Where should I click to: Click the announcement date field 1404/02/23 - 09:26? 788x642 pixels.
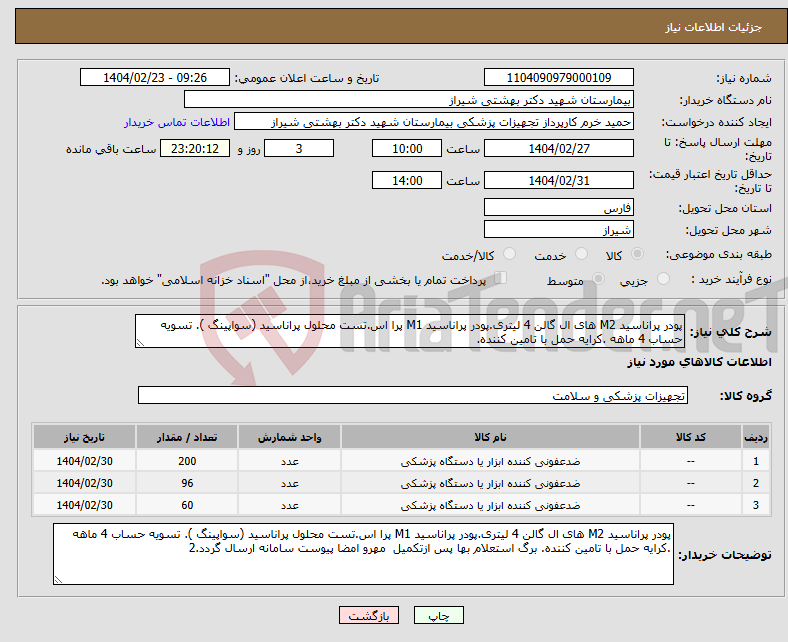pos(155,77)
